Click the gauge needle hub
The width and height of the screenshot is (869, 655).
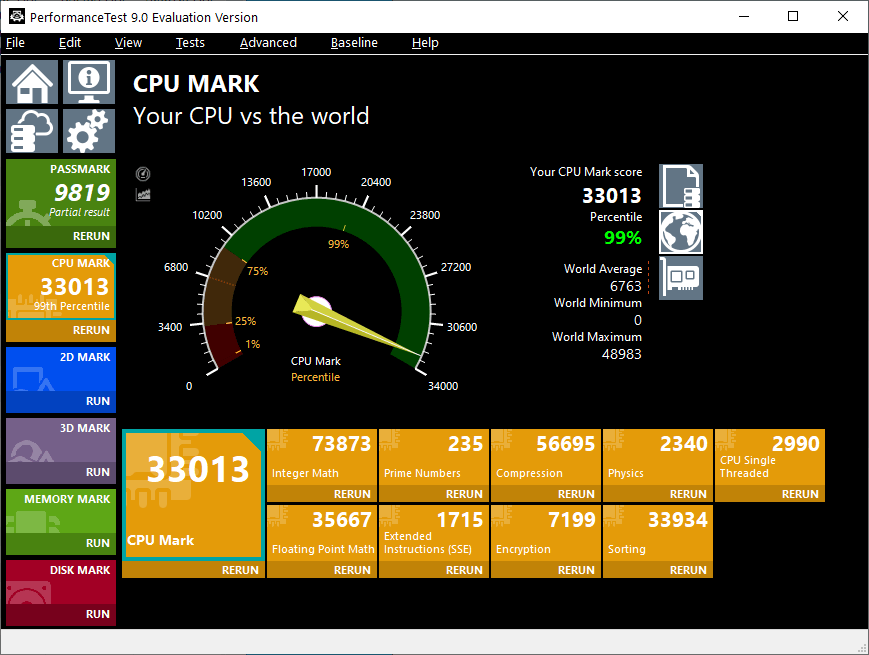[x=316, y=311]
